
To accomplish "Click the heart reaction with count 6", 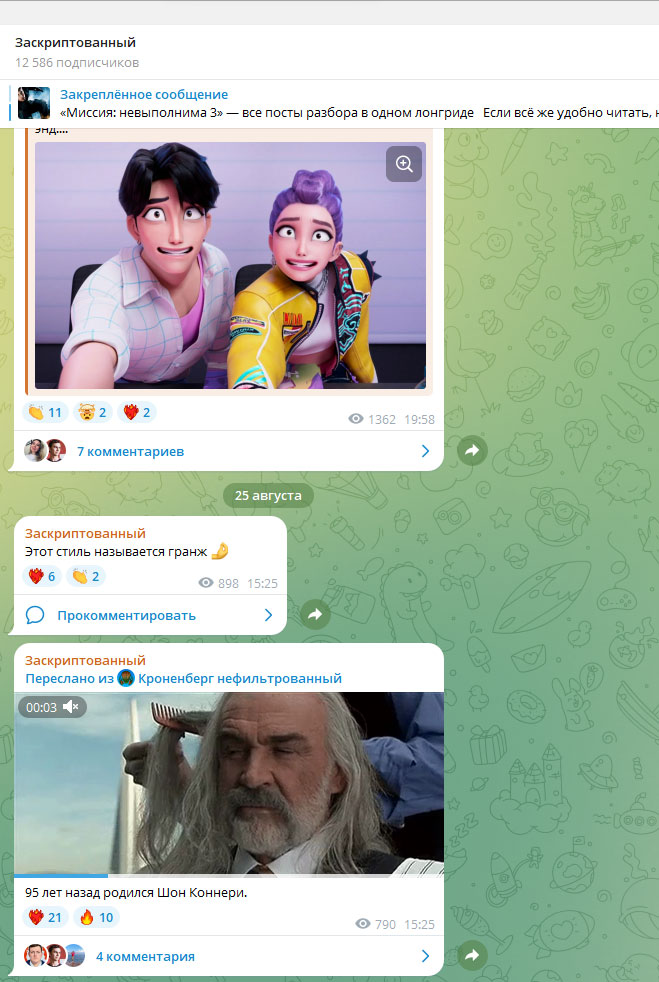I will point(42,576).
